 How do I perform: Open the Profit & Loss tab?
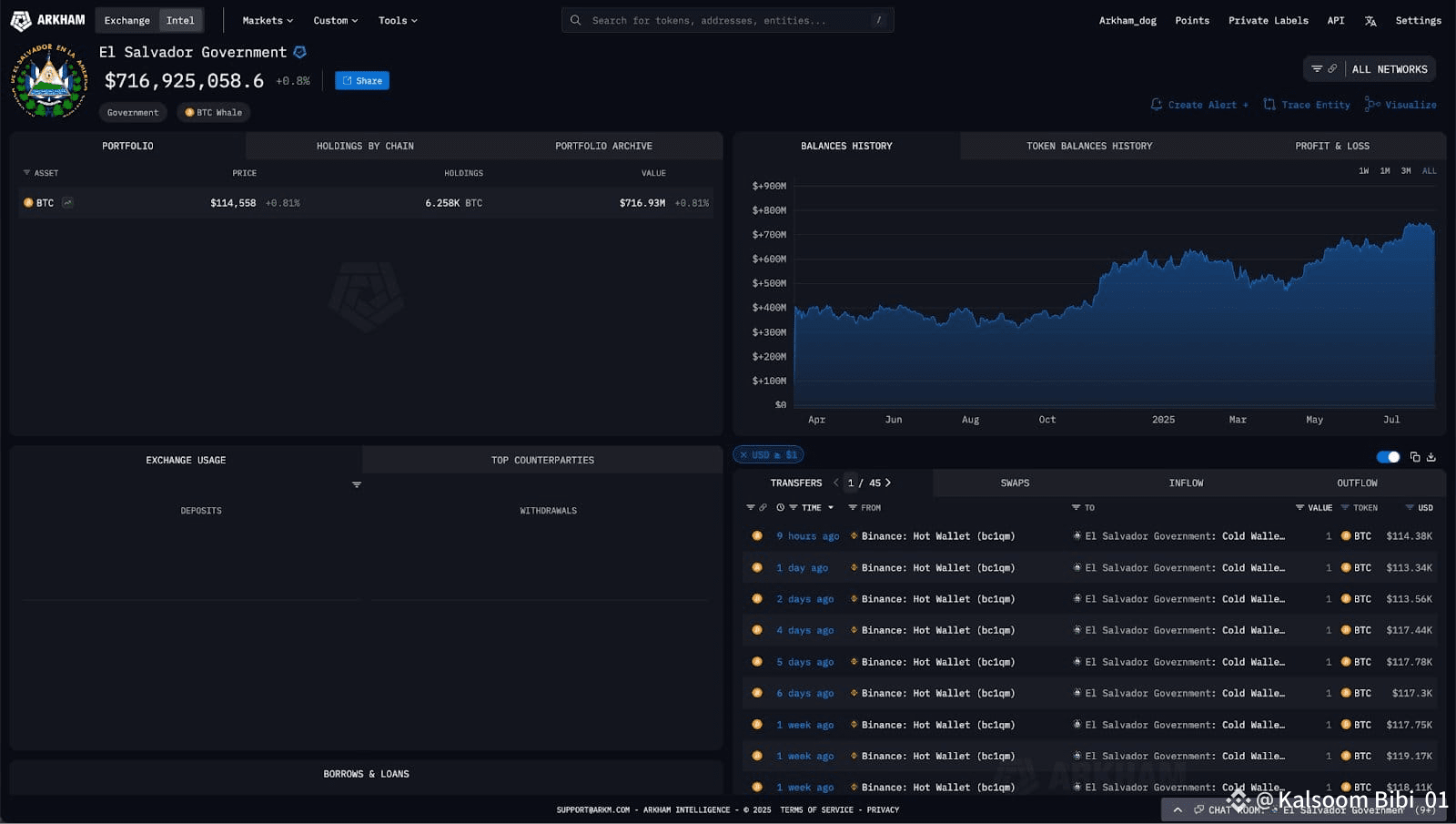coord(1332,146)
